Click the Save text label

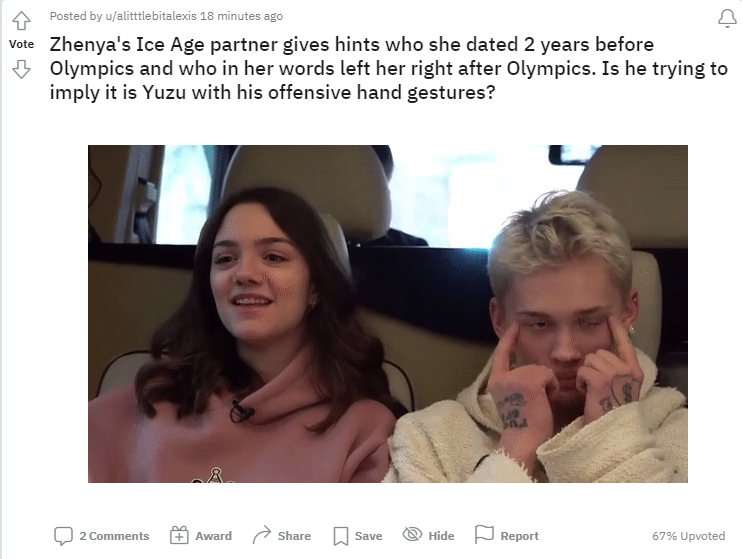(369, 536)
